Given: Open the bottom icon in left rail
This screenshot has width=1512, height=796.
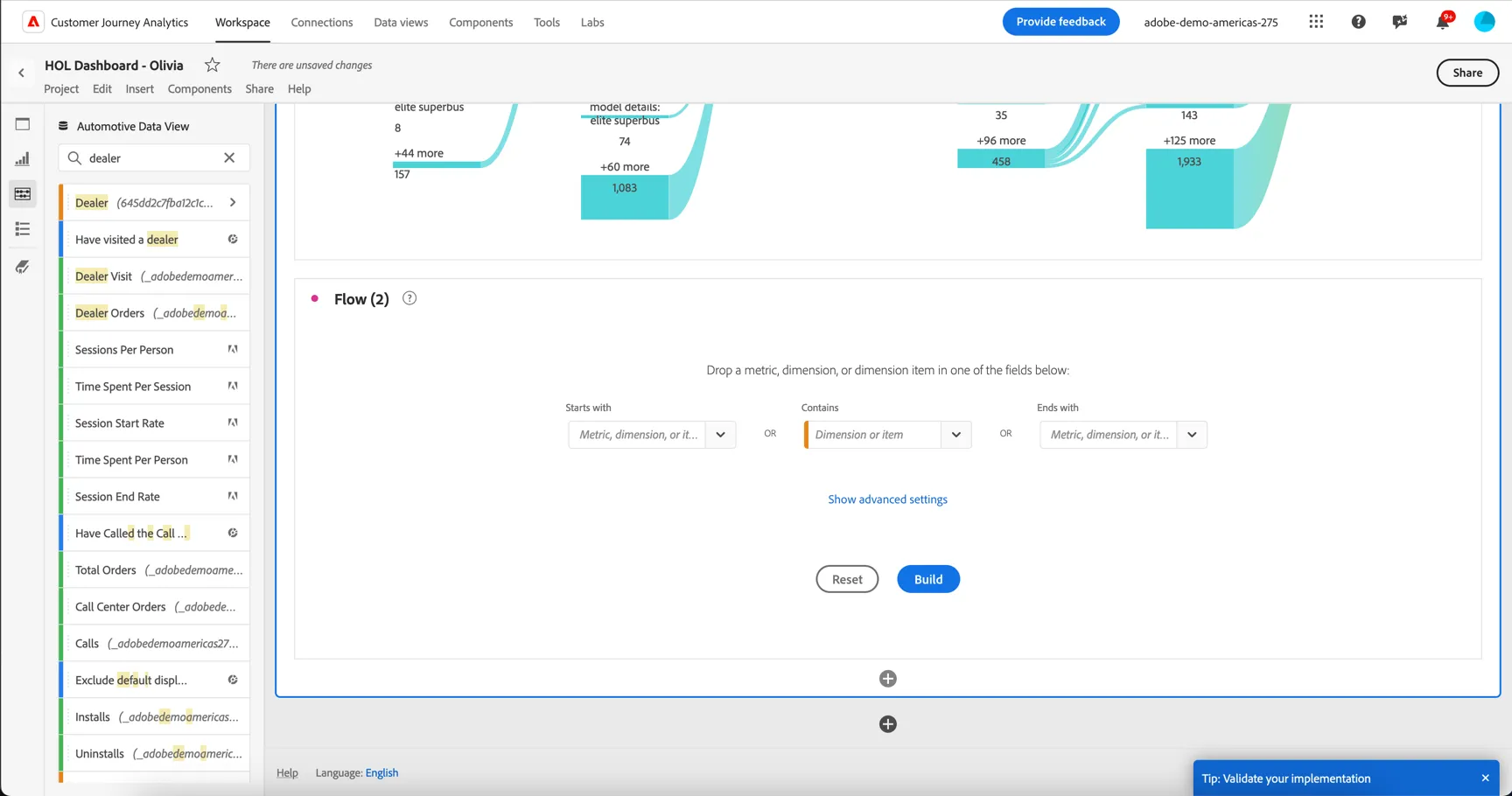Looking at the screenshot, I should (23, 267).
